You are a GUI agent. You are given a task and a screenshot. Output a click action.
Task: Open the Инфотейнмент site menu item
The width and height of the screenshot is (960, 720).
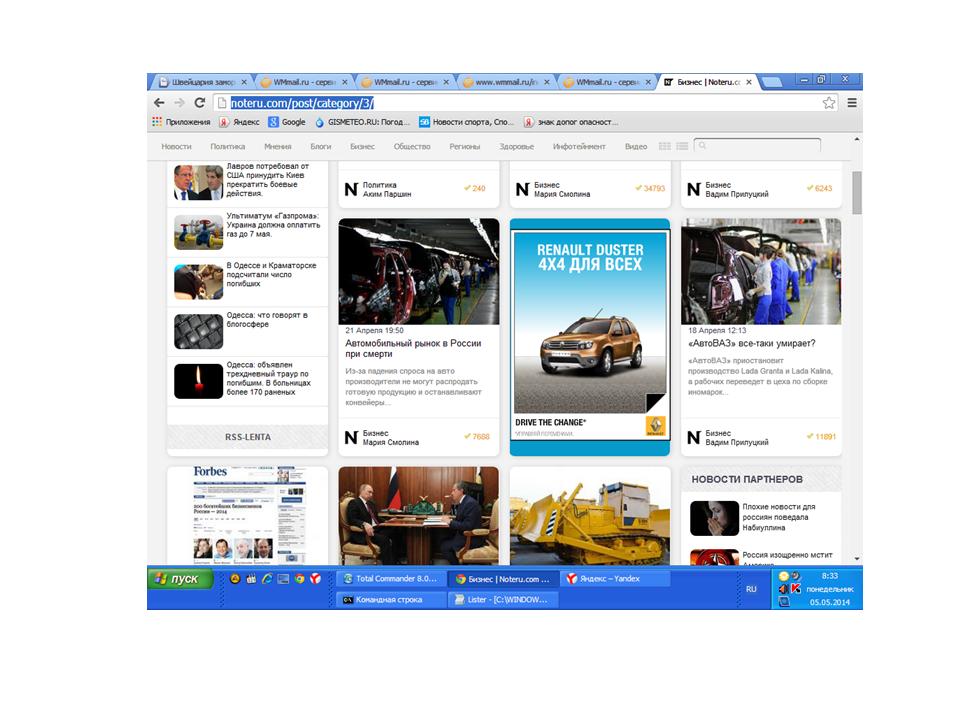click(x=579, y=146)
